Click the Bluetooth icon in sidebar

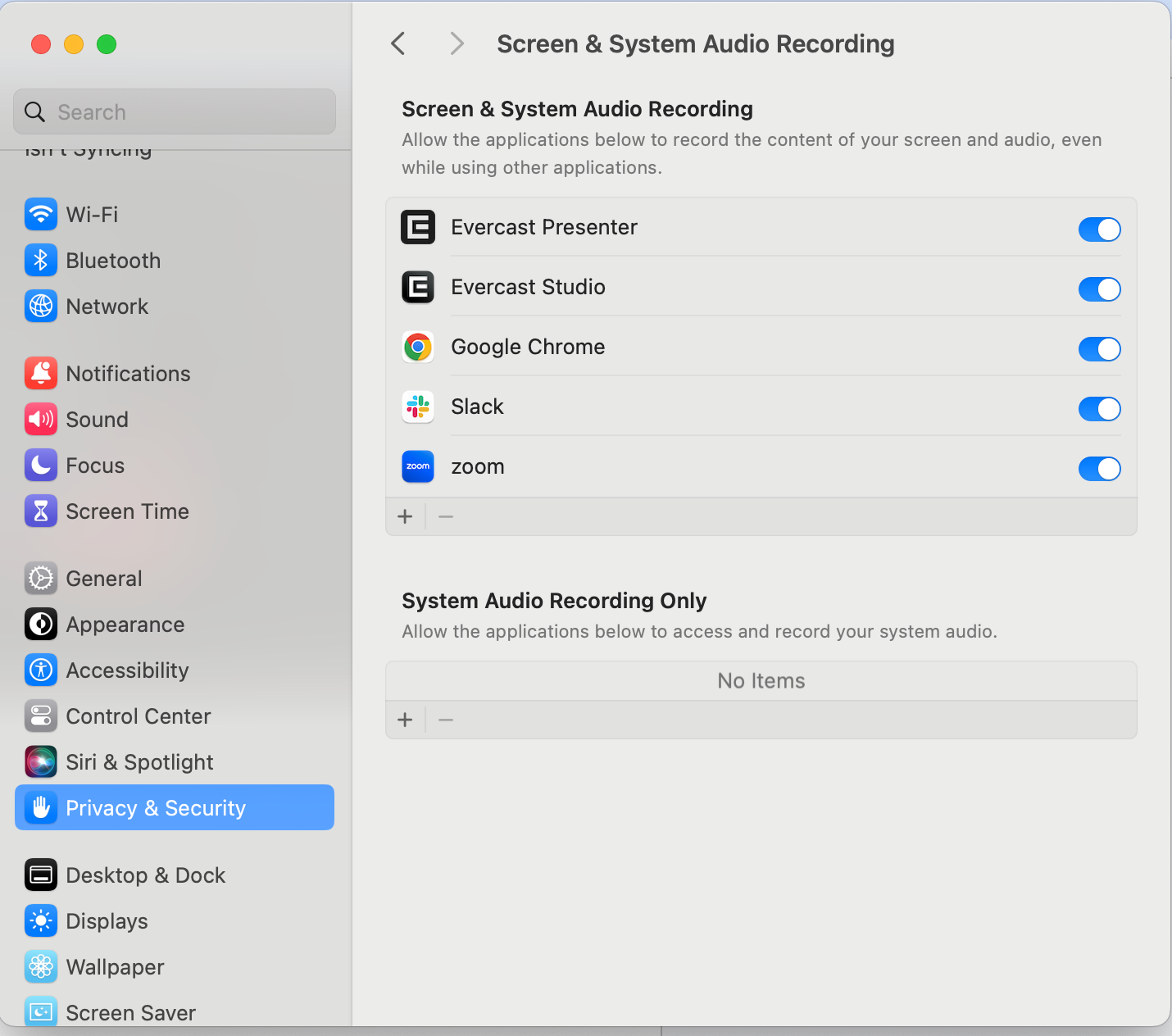41,261
